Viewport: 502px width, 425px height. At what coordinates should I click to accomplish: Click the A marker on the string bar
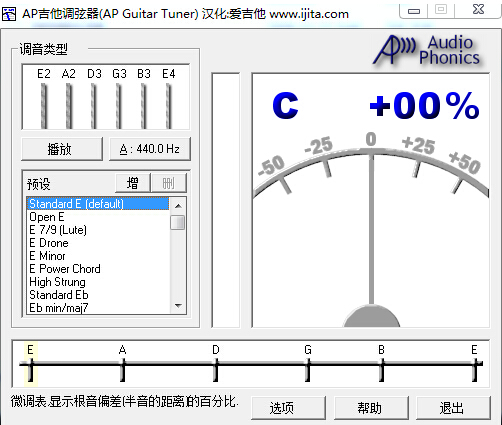(123, 364)
